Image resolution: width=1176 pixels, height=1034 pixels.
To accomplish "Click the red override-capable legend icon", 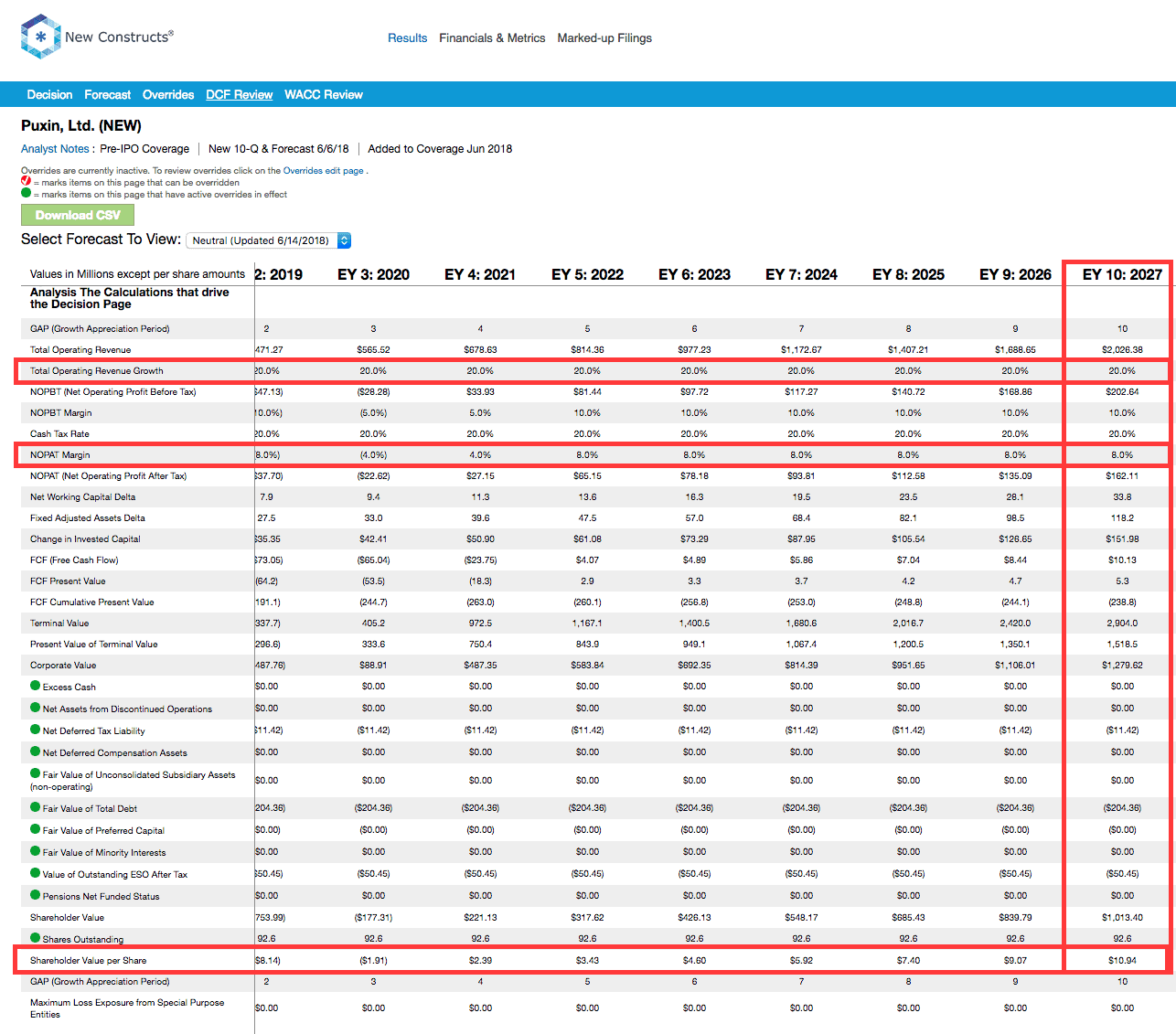I will pos(27,181).
